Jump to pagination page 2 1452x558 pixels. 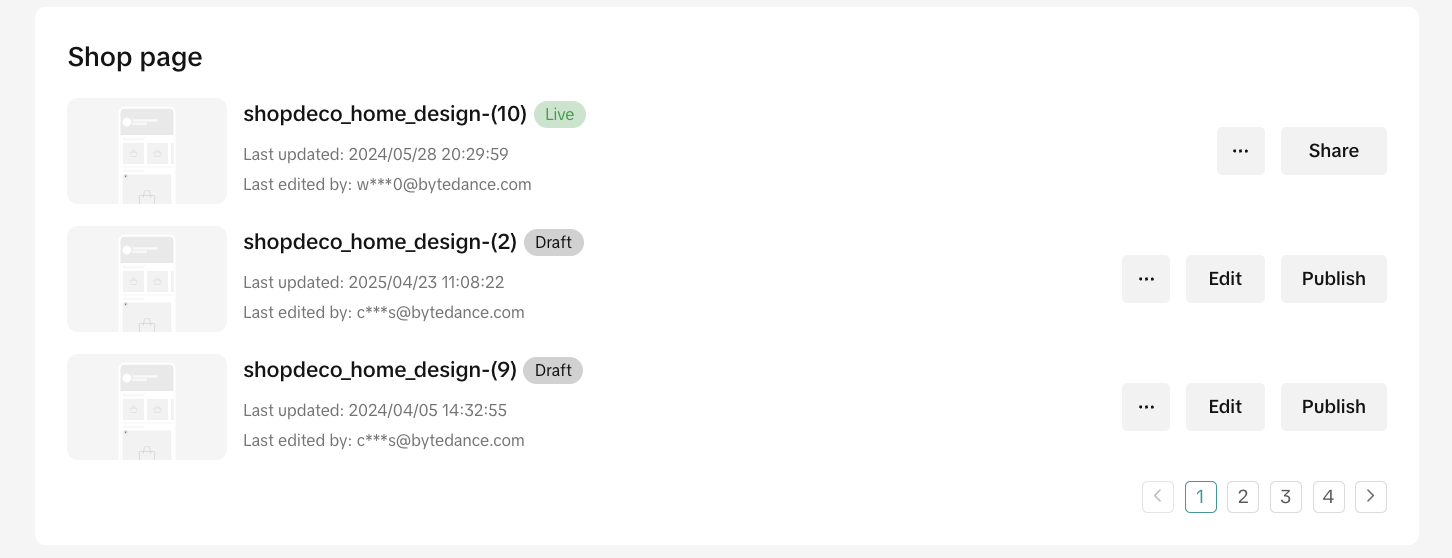click(x=1242, y=497)
